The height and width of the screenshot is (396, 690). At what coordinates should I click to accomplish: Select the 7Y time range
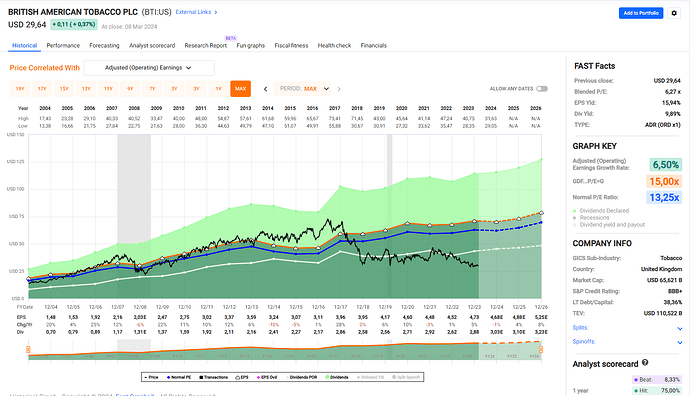pos(152,89)
